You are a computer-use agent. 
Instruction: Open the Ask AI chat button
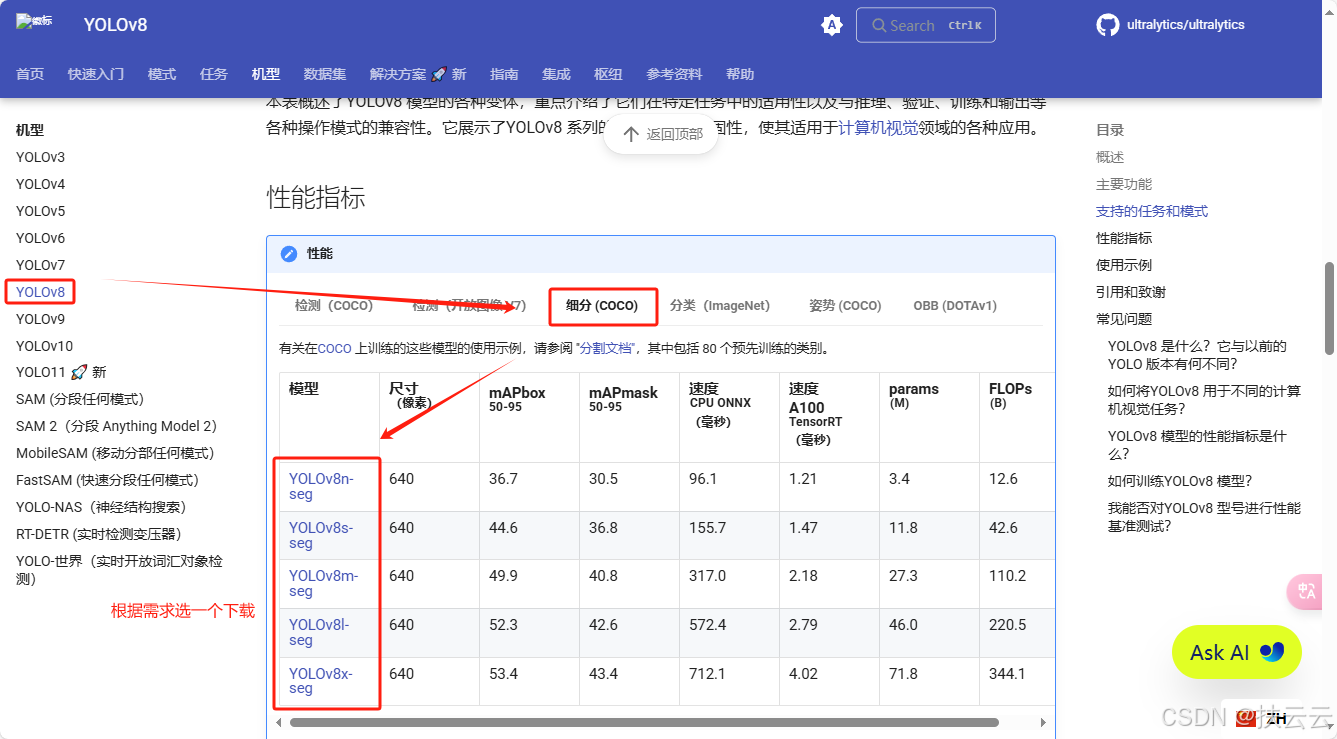tap(1237, 652)
